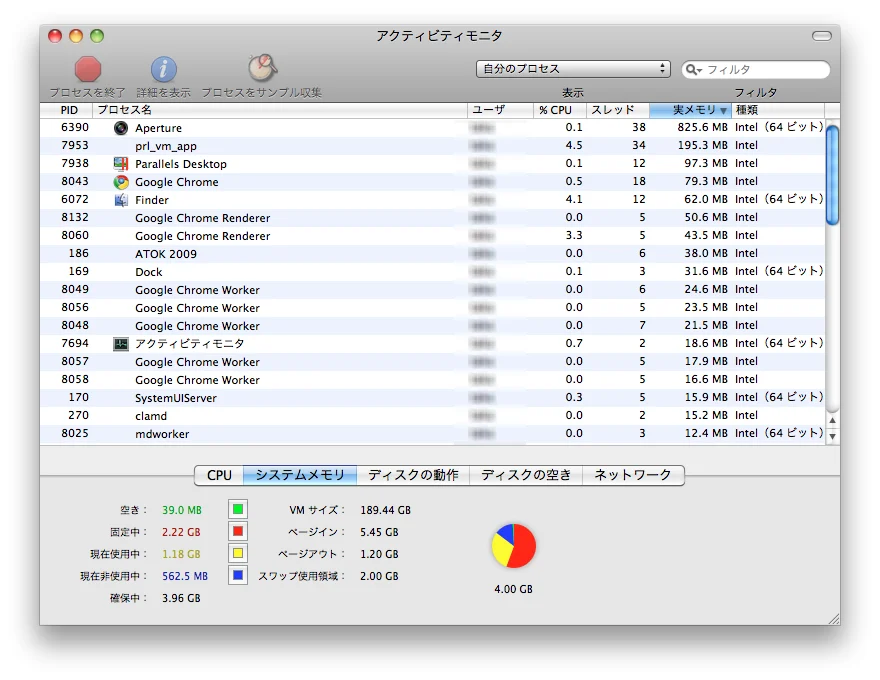Click the blue Inspect info icon
Image resolution: width=880 pixels, height=680 pixels.
[163, 70]
